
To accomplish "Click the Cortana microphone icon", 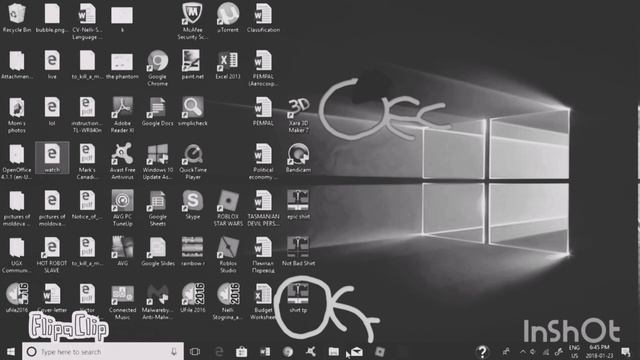I will tap(174, 351).
